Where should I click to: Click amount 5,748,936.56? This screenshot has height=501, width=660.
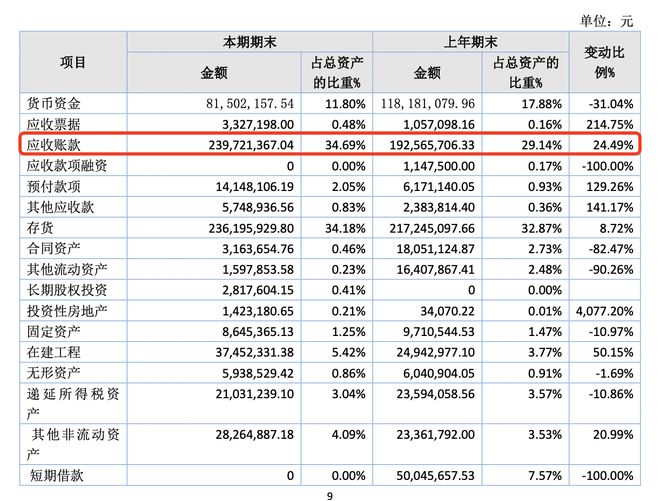(x=258, y=208)
